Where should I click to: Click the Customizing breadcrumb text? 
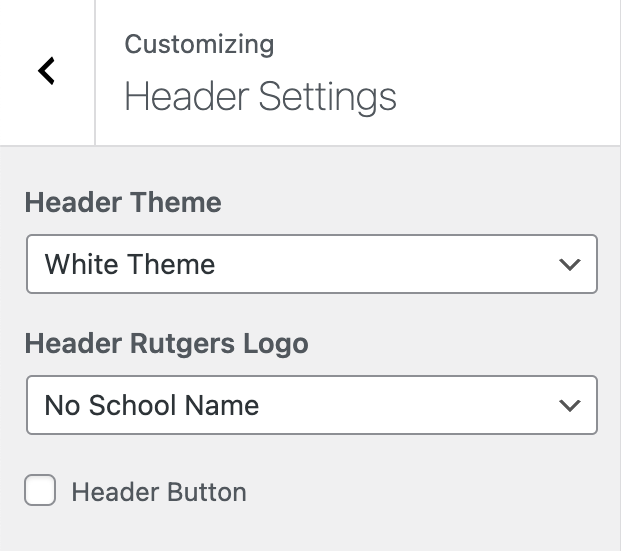click(199, 44)
